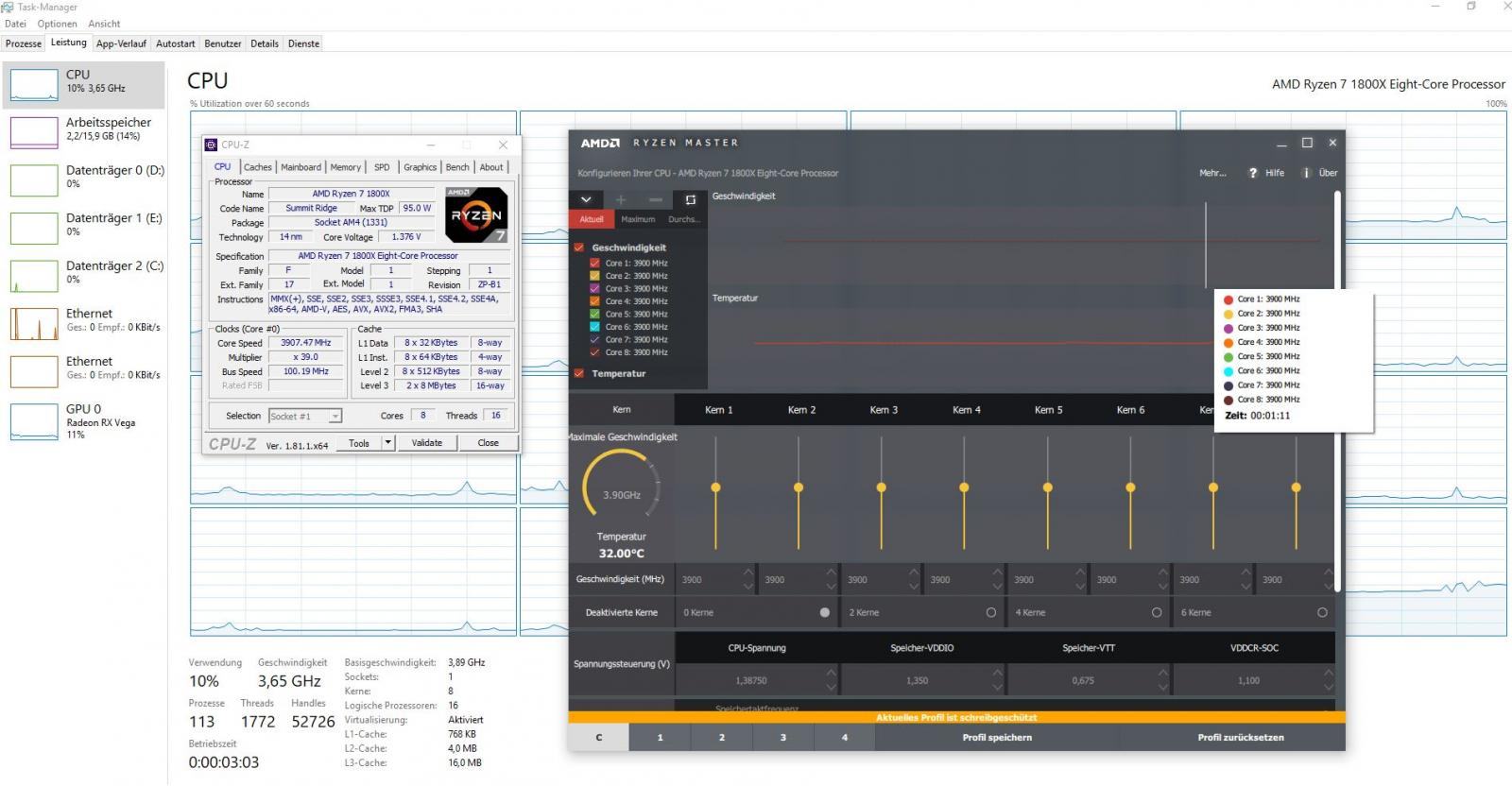Open the Ansicht menu in Task Manager
1512x786 pixels.
pyautogui.click(x=104, y=24)
